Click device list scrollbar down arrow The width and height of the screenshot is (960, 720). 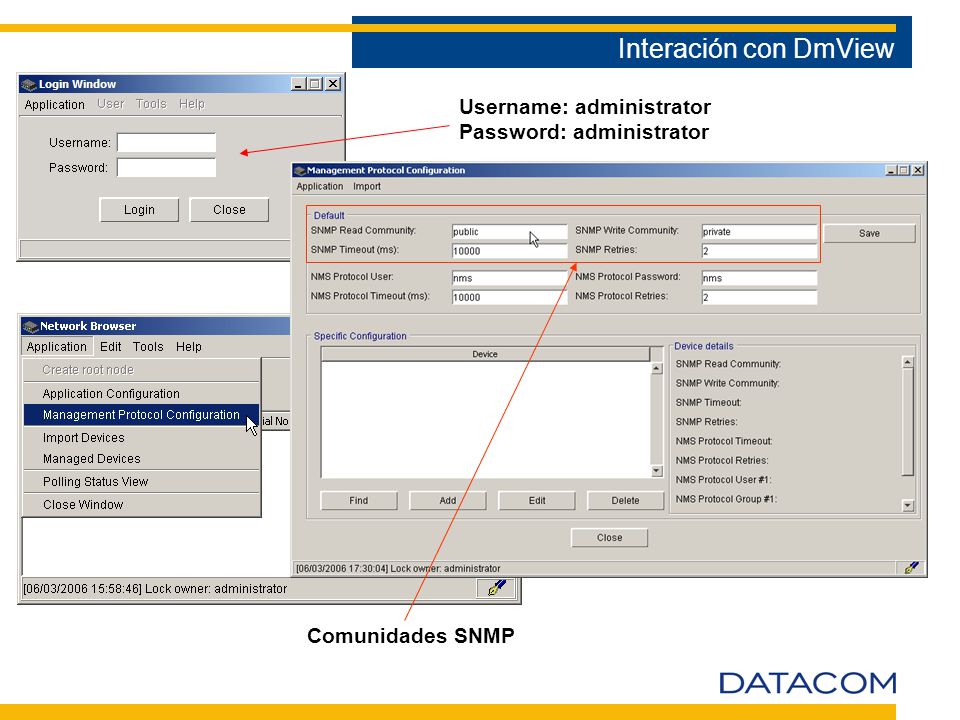point(656,471)
